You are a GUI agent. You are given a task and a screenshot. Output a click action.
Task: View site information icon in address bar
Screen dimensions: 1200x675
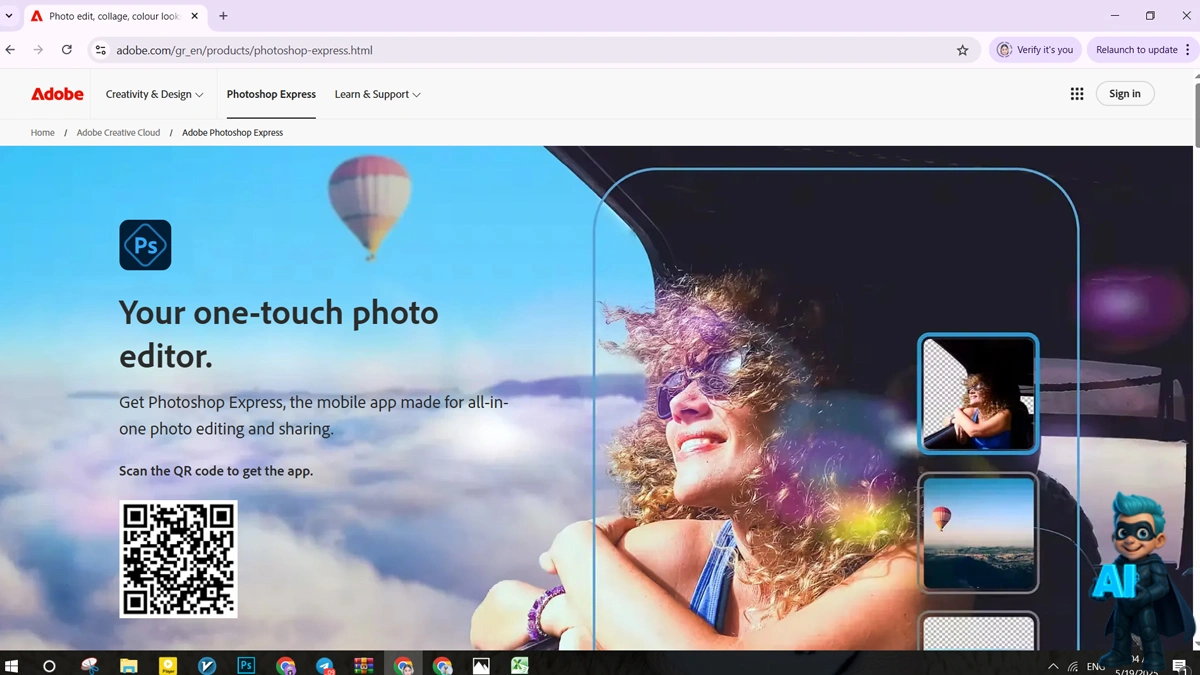pyautogui.click(x=100, y=50)
